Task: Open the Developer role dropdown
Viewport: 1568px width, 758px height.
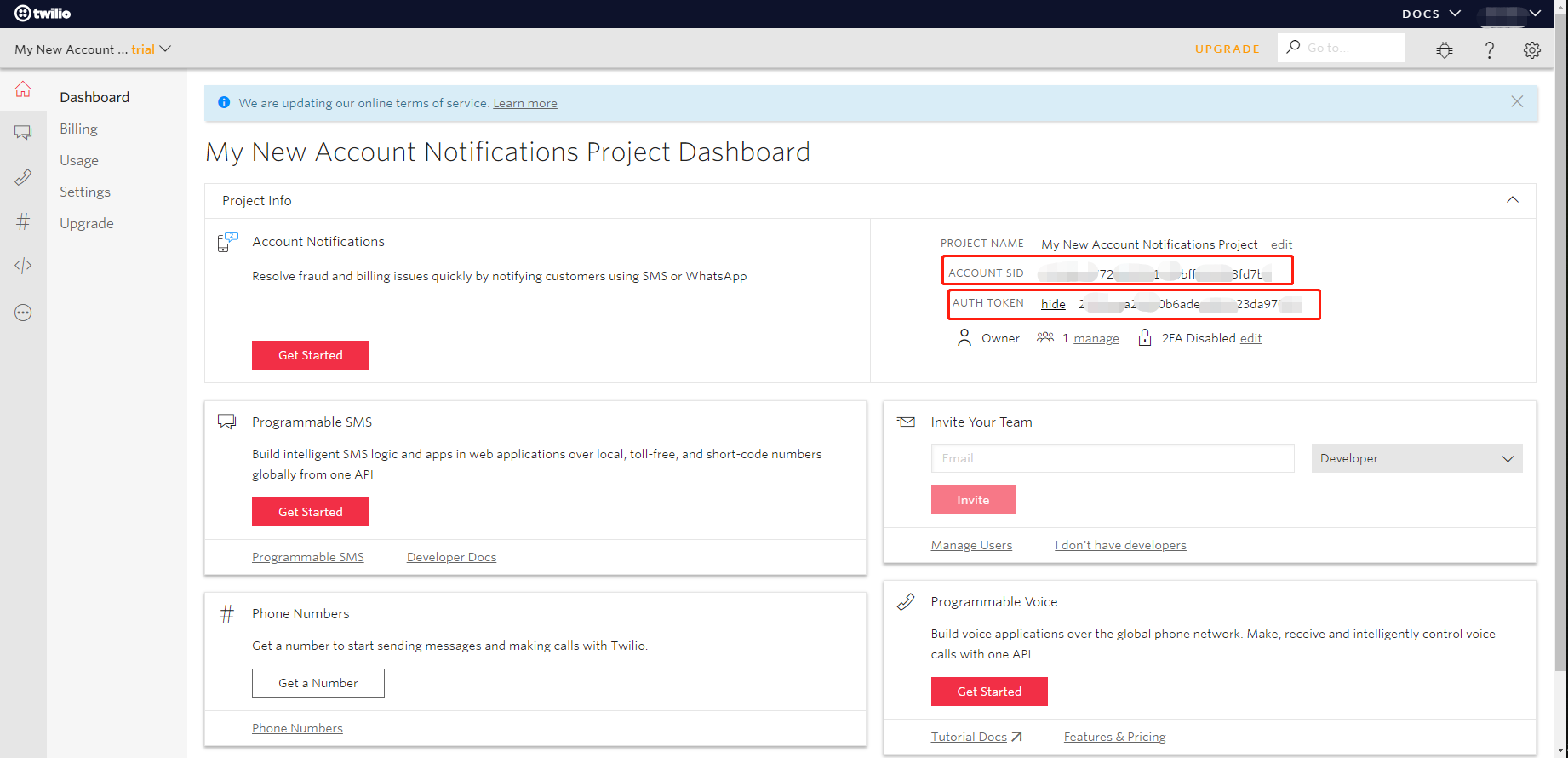Action: (x=1416, y=458)
